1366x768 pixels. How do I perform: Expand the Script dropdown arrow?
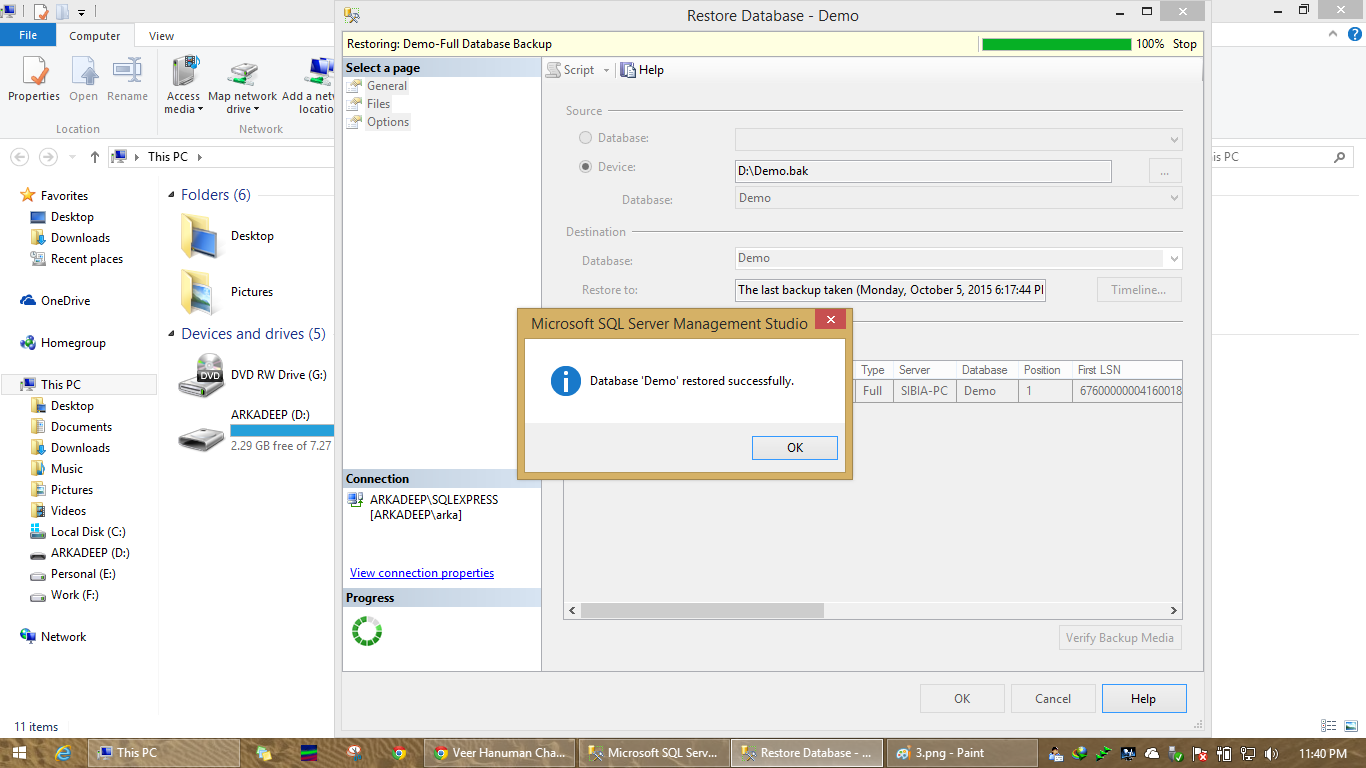(606, 70)
